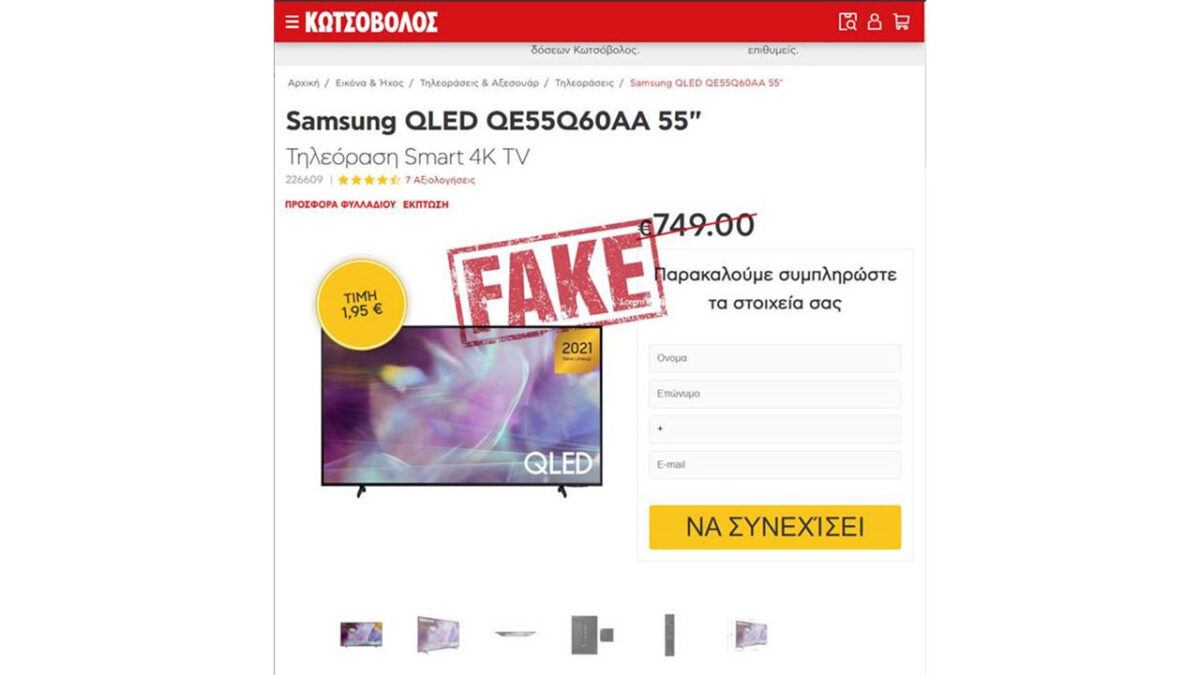This screenshot has height=675, width=1200.
Task: Open the shopping cart icon
Action: 901,22
